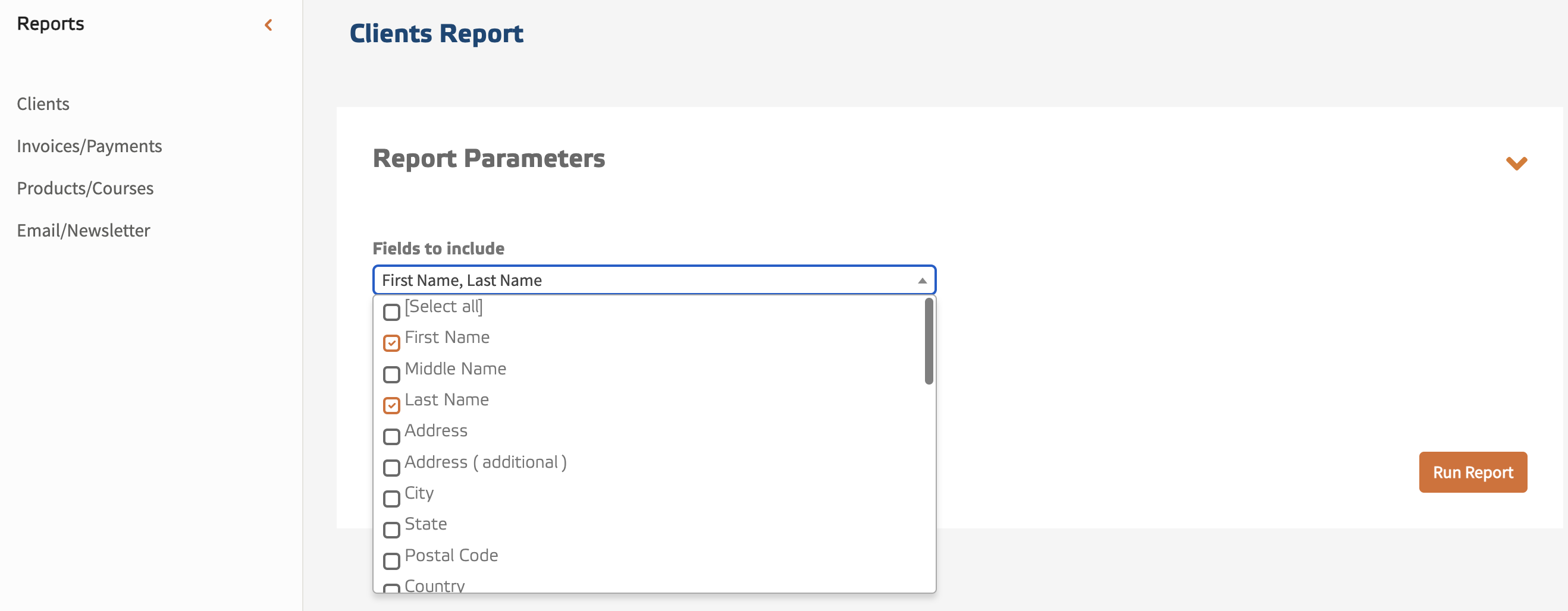The width and height of the screenshot is (1568, 611).
Task: Enable the Postal Code checkbox
Action: pyautogui.click(x=391, y=560)
